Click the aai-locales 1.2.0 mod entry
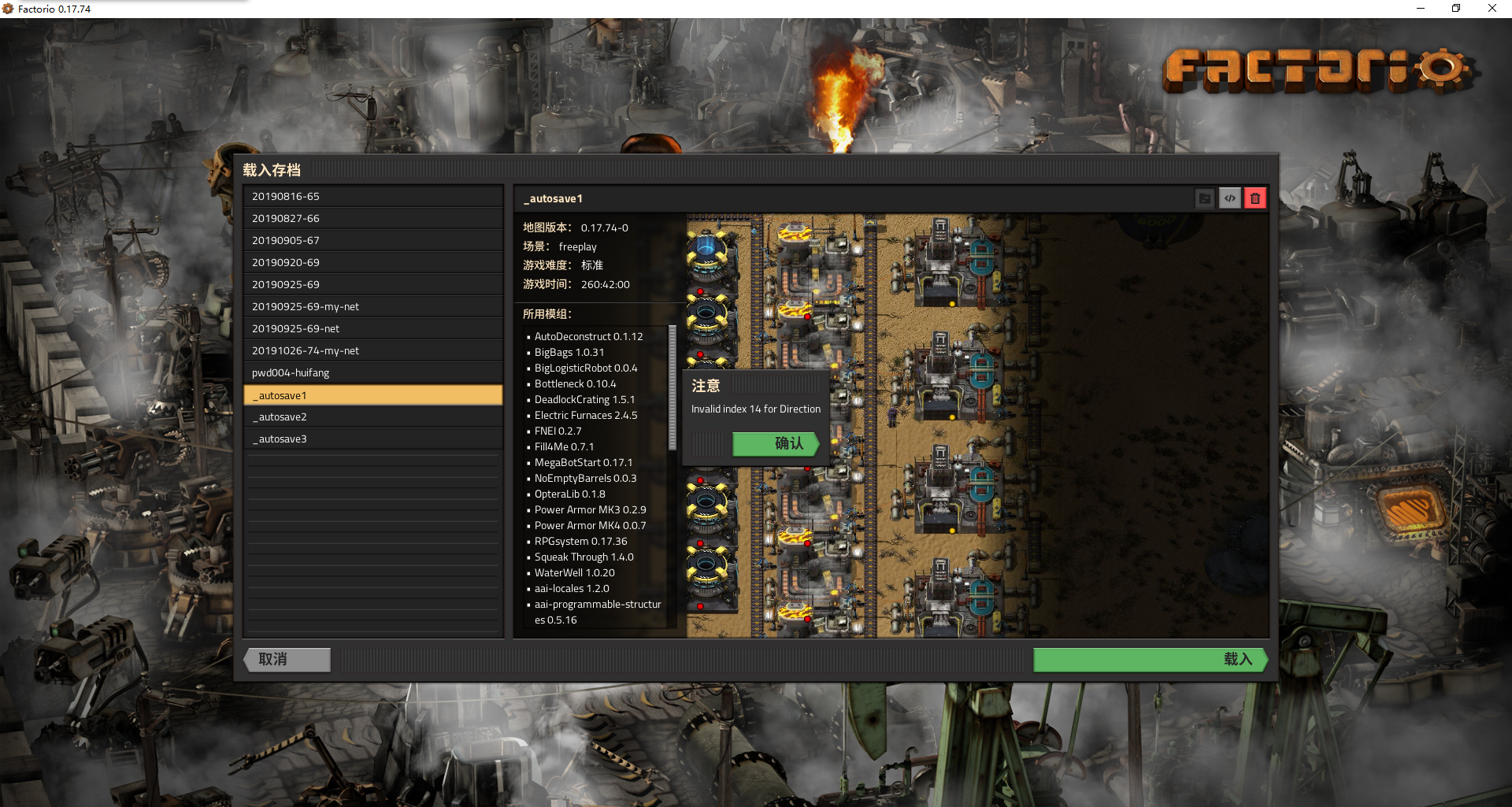1512x807 pixels. [x=572, y=588]
